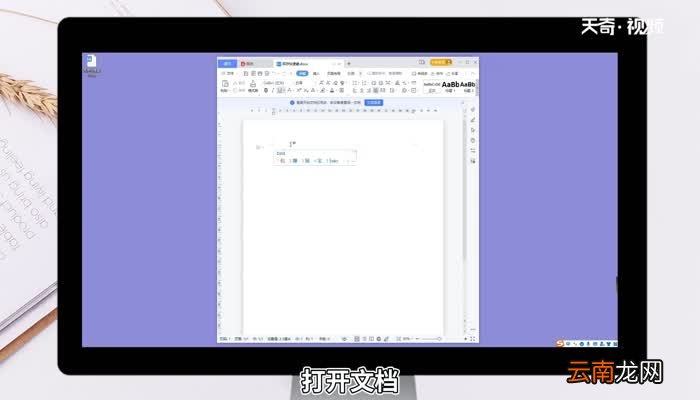Click the Save icon in quick access toolbar
The image size is (700, 400).
pos(246,73)
